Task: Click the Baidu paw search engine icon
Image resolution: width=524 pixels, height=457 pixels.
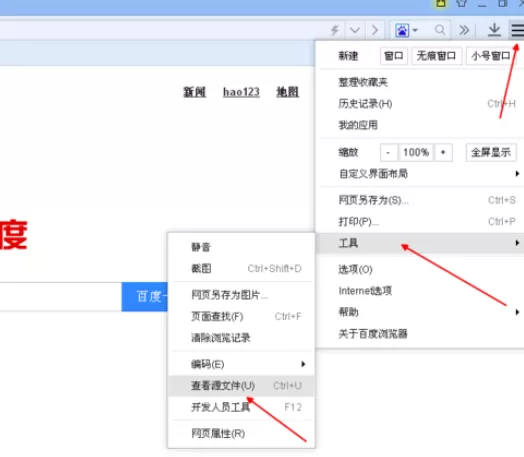Action: click(x=402, y=30)
